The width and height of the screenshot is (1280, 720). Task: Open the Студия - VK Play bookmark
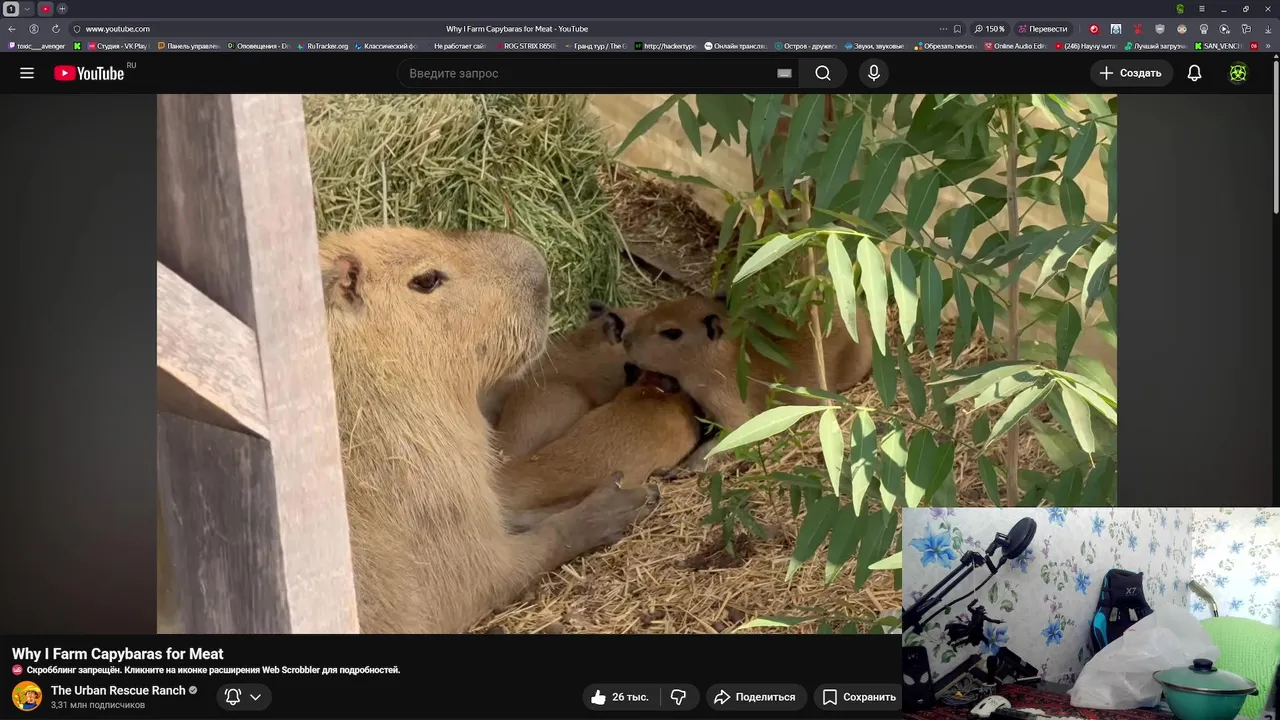pyautogui.click(x=118, y=46)
